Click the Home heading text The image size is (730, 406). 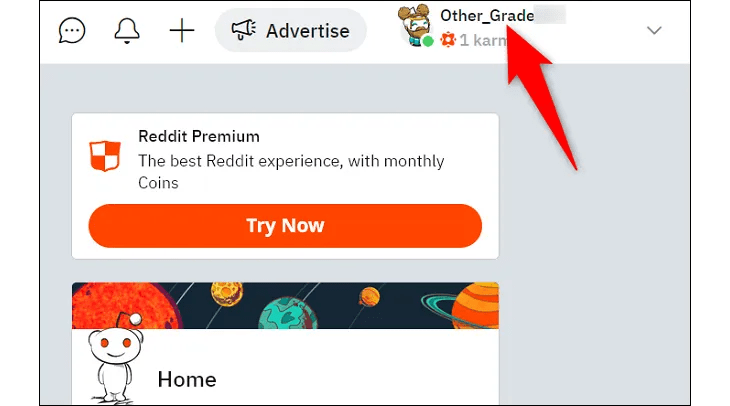187,379
